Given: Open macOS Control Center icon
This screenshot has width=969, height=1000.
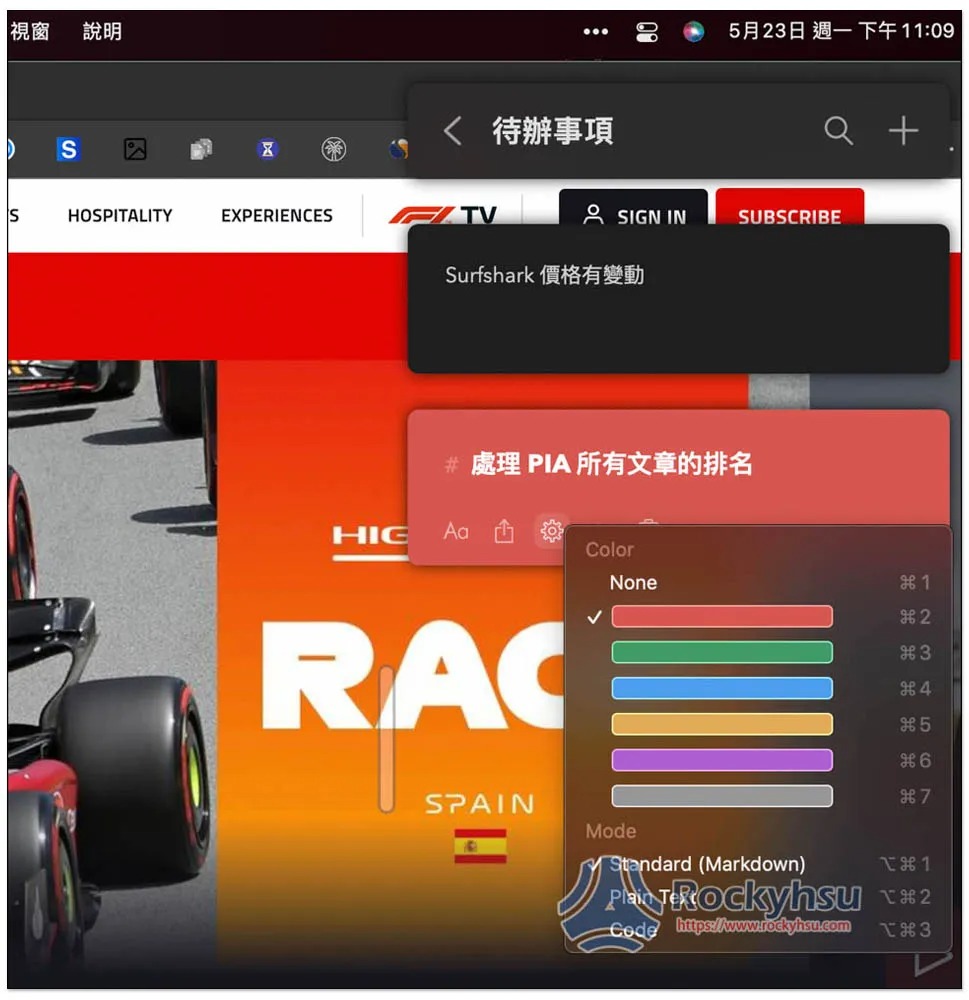Looking at the screenshot, I should (x=647, y=31).
